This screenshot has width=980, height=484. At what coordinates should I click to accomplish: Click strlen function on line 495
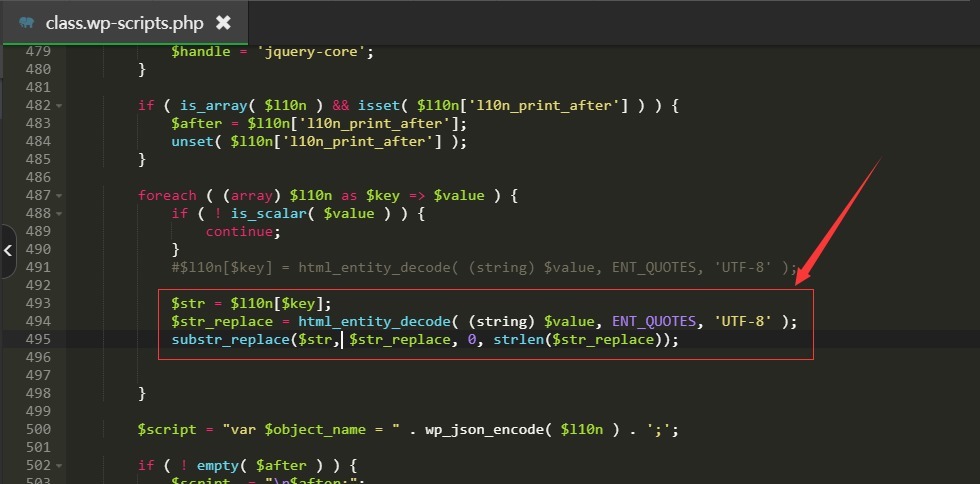519,340
